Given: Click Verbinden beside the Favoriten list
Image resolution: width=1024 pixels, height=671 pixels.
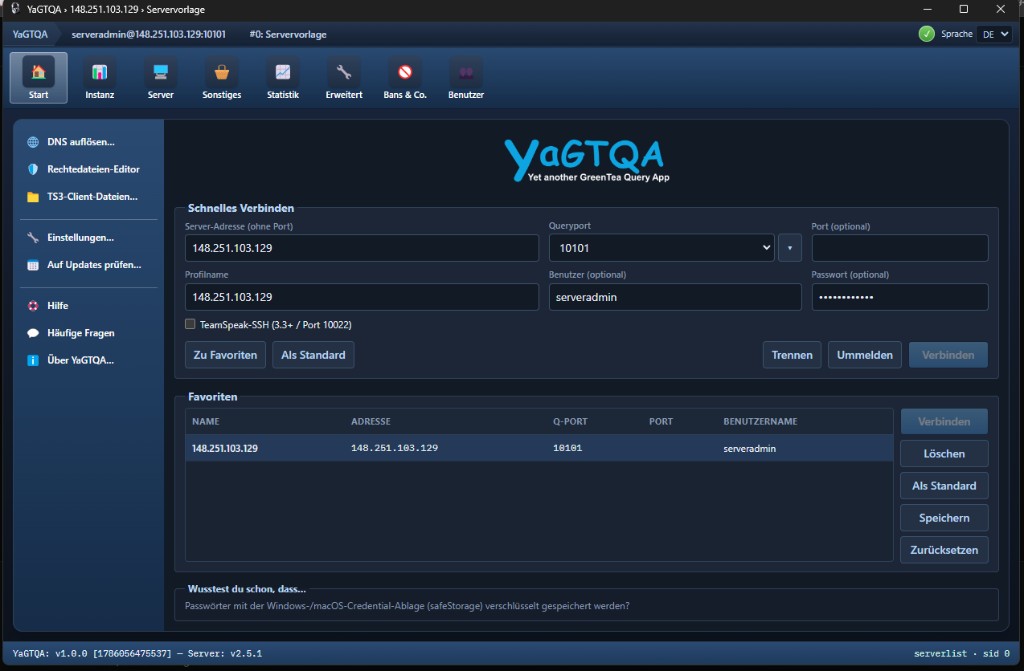Looking at the screenshot, I should coord(944,421).
